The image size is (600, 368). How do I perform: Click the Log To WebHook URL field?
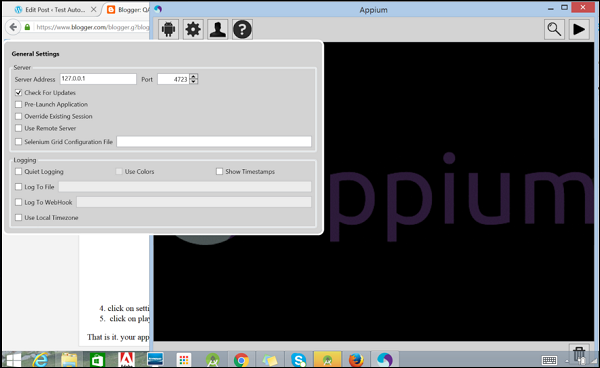coord(194,202)
